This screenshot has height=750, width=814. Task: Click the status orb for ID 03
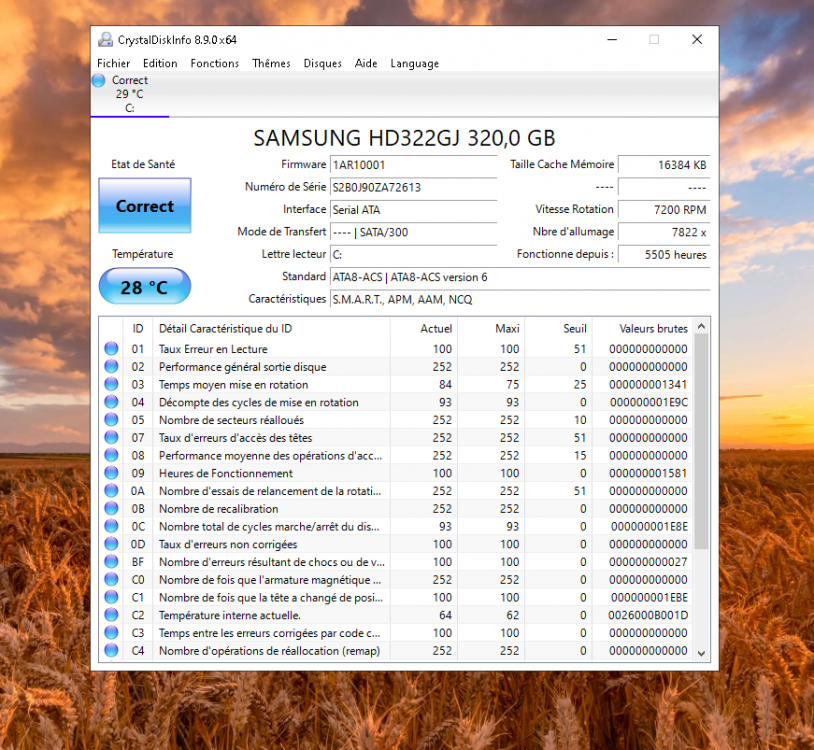(x=111, y=384)
